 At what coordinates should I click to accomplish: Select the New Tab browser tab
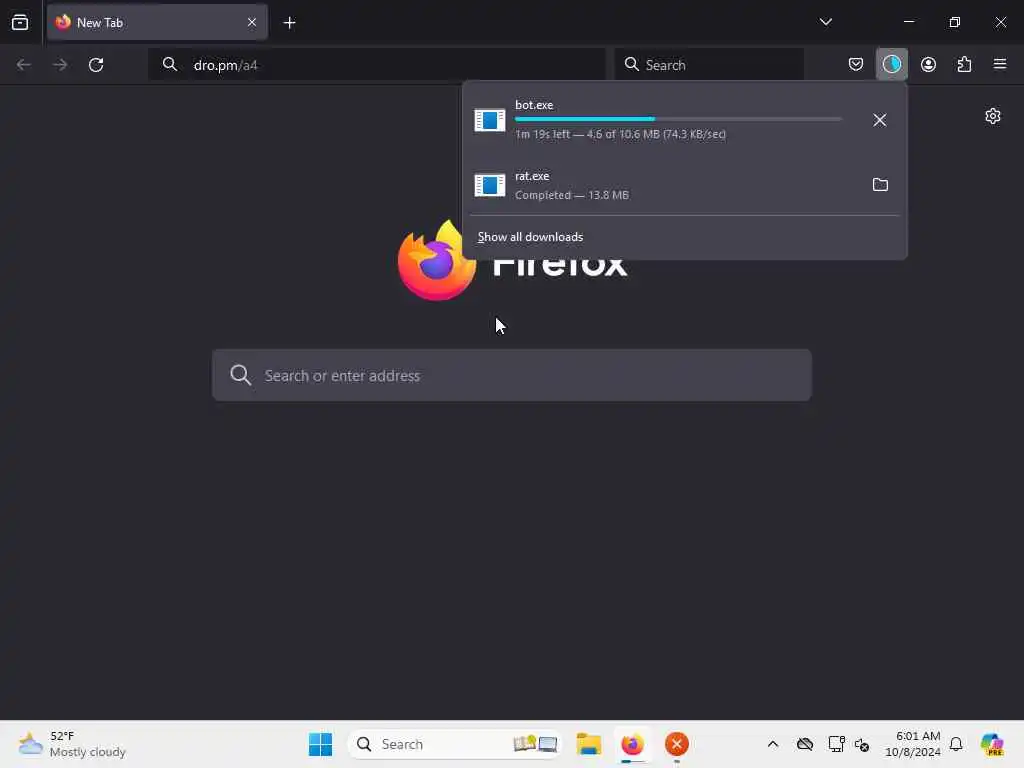(157, 22)
